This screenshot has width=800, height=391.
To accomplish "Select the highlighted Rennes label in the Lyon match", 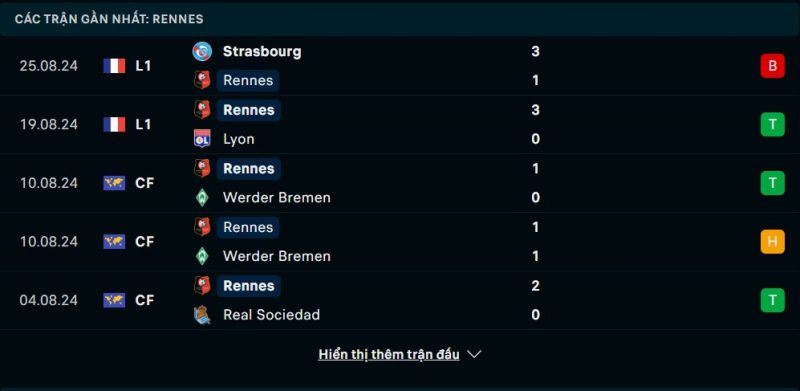I will [x=248, y=110].
